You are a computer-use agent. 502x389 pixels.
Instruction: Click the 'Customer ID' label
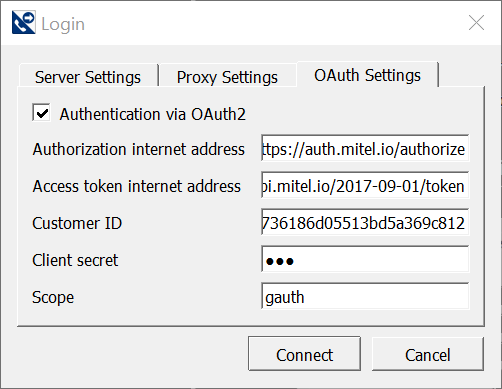tap(77, 223)
